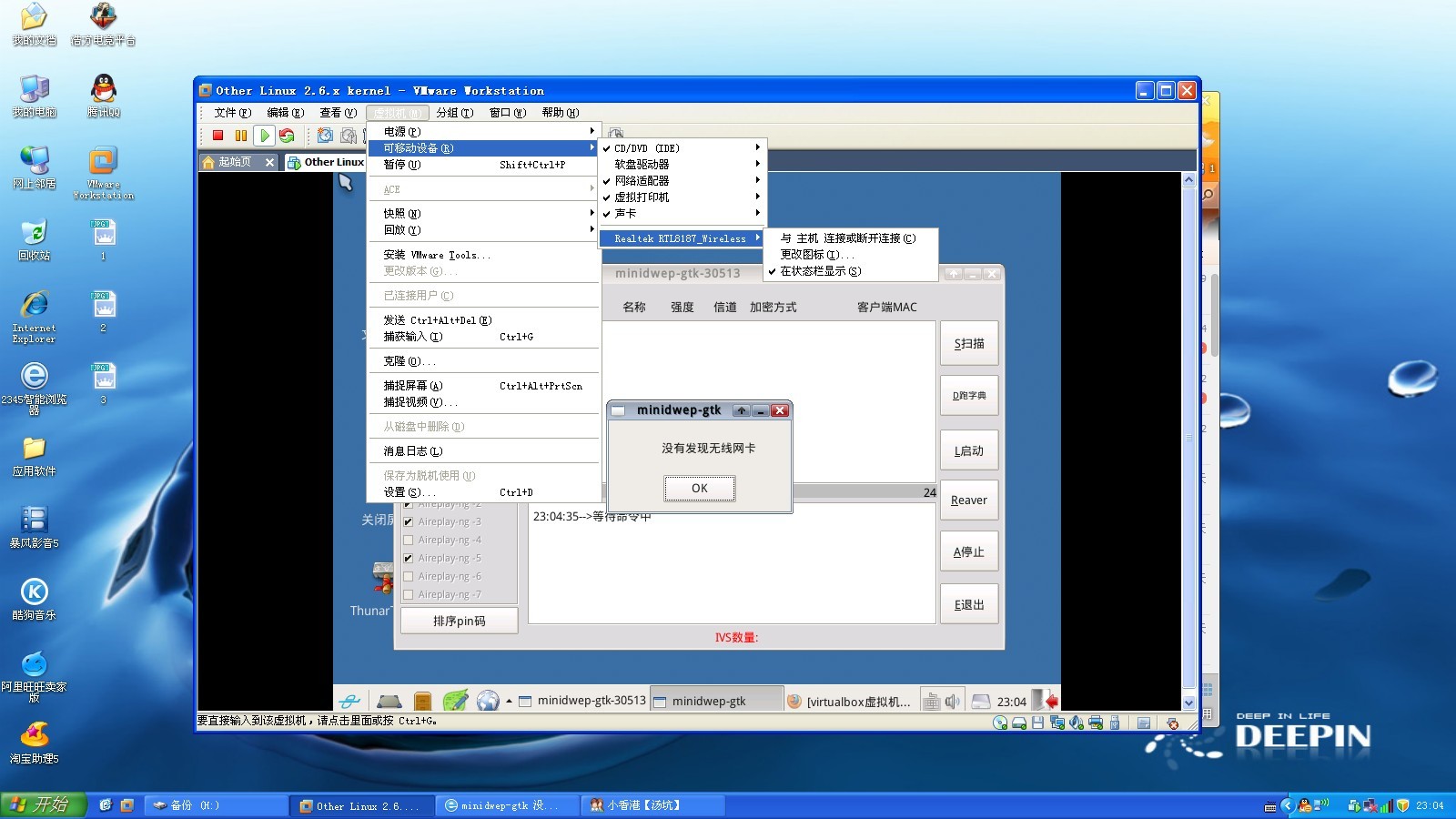
Task: Click the L启动 start button
Action: [969, 450]
